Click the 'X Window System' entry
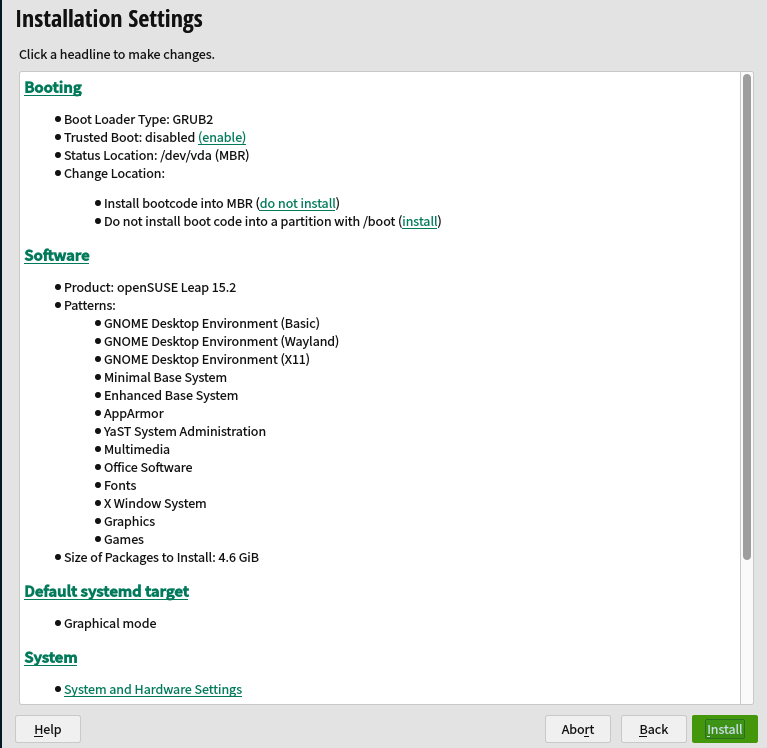Image resolution: width=767 pixels, height=748 pixels. point(155,504)
